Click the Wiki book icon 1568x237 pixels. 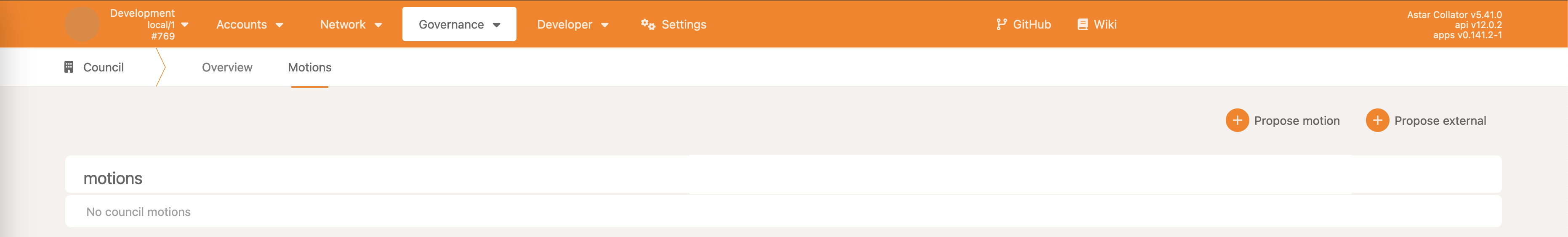[x=1082, y=24]
